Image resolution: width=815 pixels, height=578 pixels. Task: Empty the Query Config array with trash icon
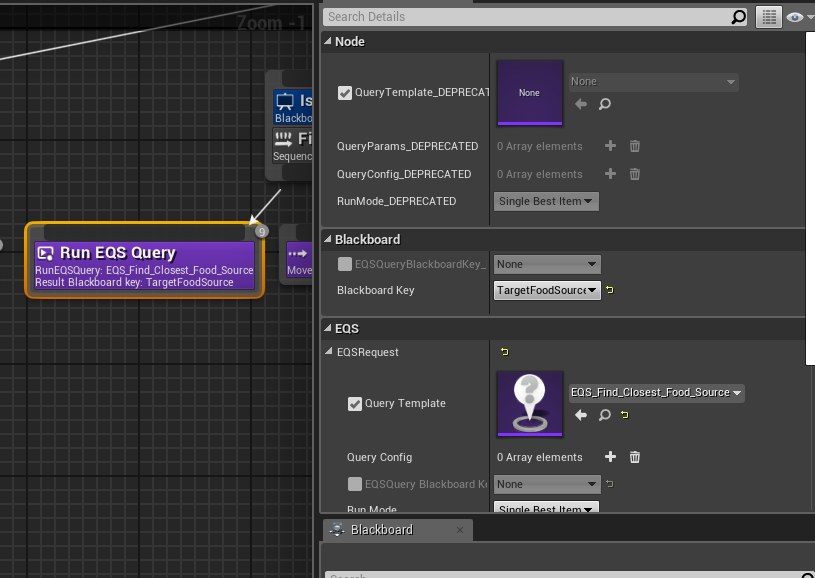(x=634, y=457)
